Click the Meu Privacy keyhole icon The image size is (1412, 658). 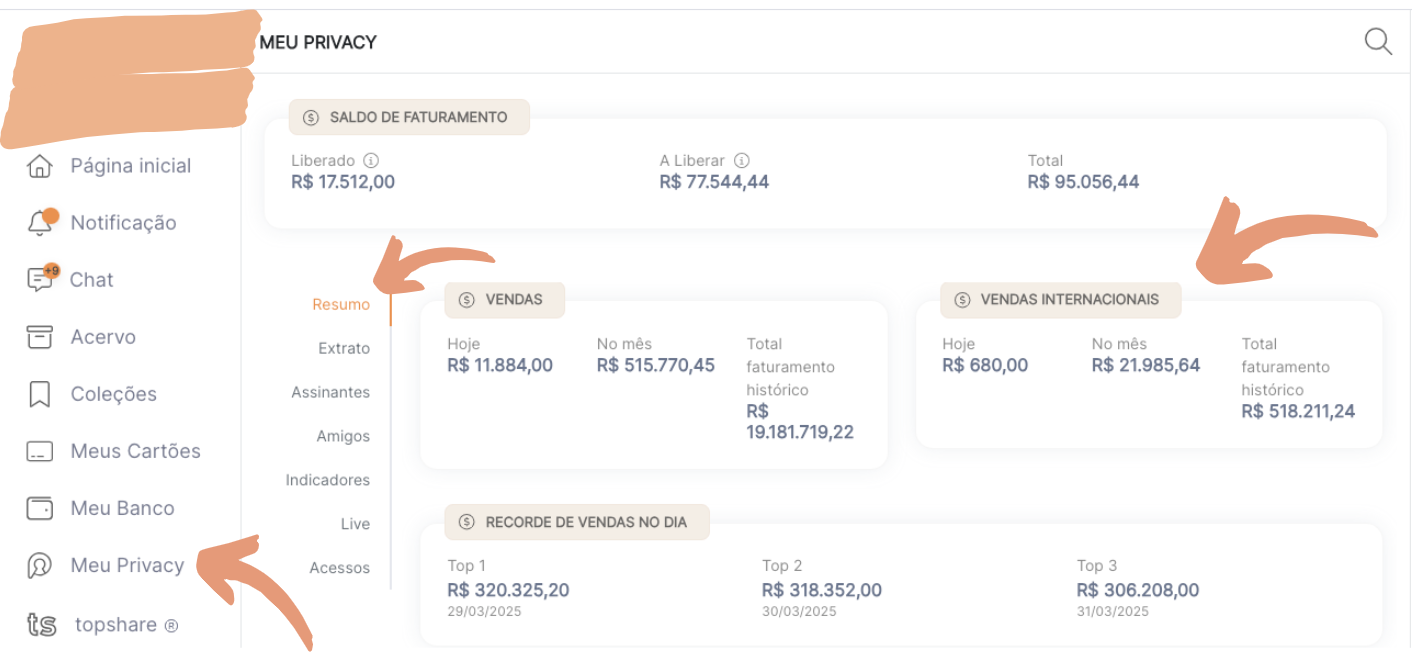pyautogui.click(x=39, y=565)
